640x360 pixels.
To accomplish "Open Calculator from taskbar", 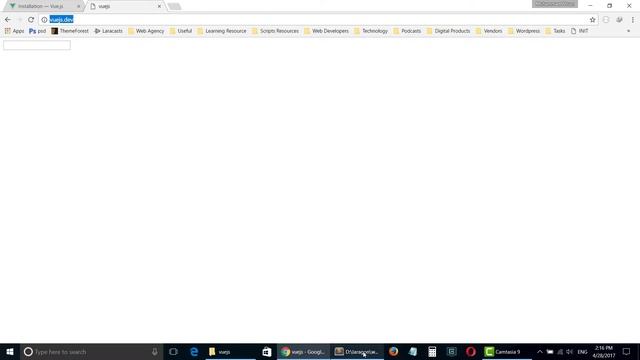I will (432, 351).
